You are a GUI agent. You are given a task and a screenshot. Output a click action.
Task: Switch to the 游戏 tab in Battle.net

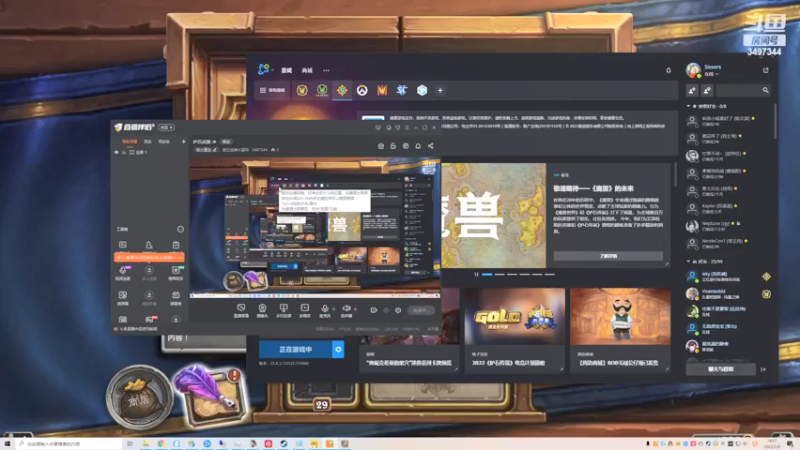point(287,70)
